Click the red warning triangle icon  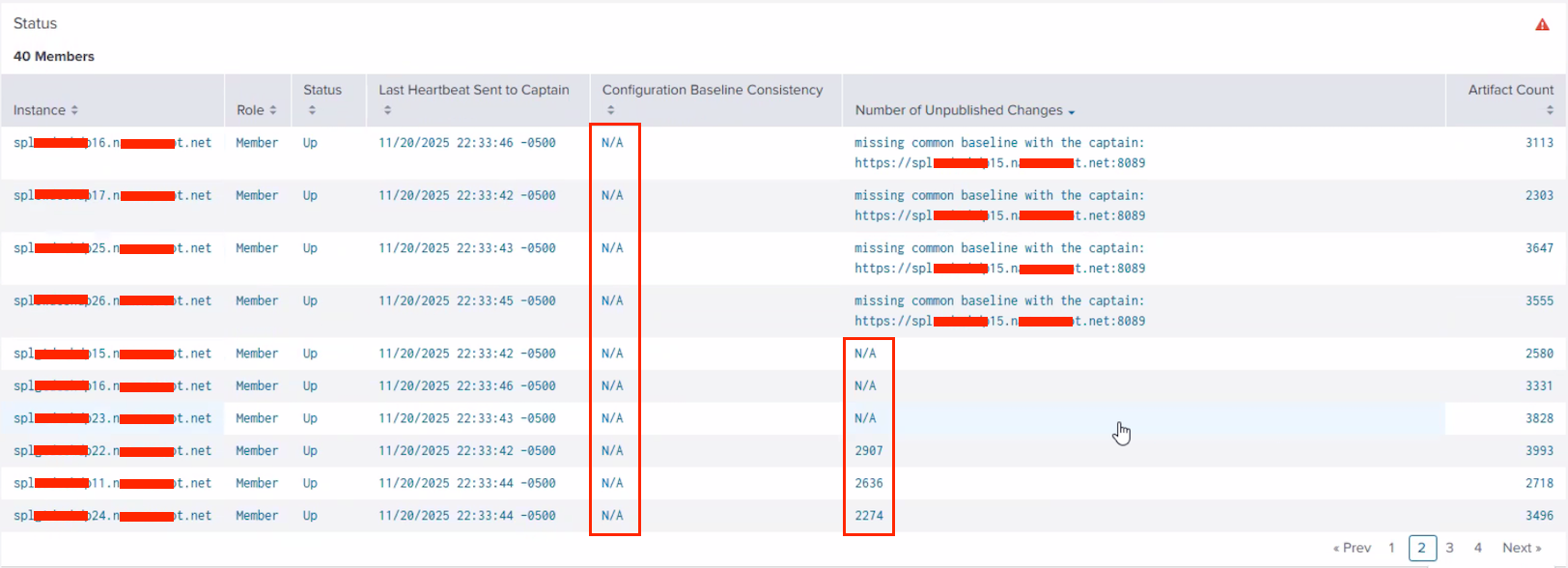coord(1542,25)
